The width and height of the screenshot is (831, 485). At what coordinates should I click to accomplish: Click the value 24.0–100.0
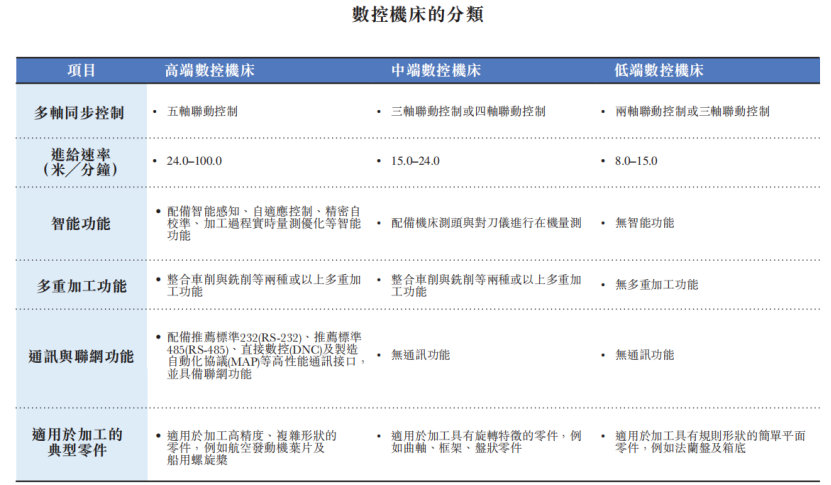tap(194, 161)
